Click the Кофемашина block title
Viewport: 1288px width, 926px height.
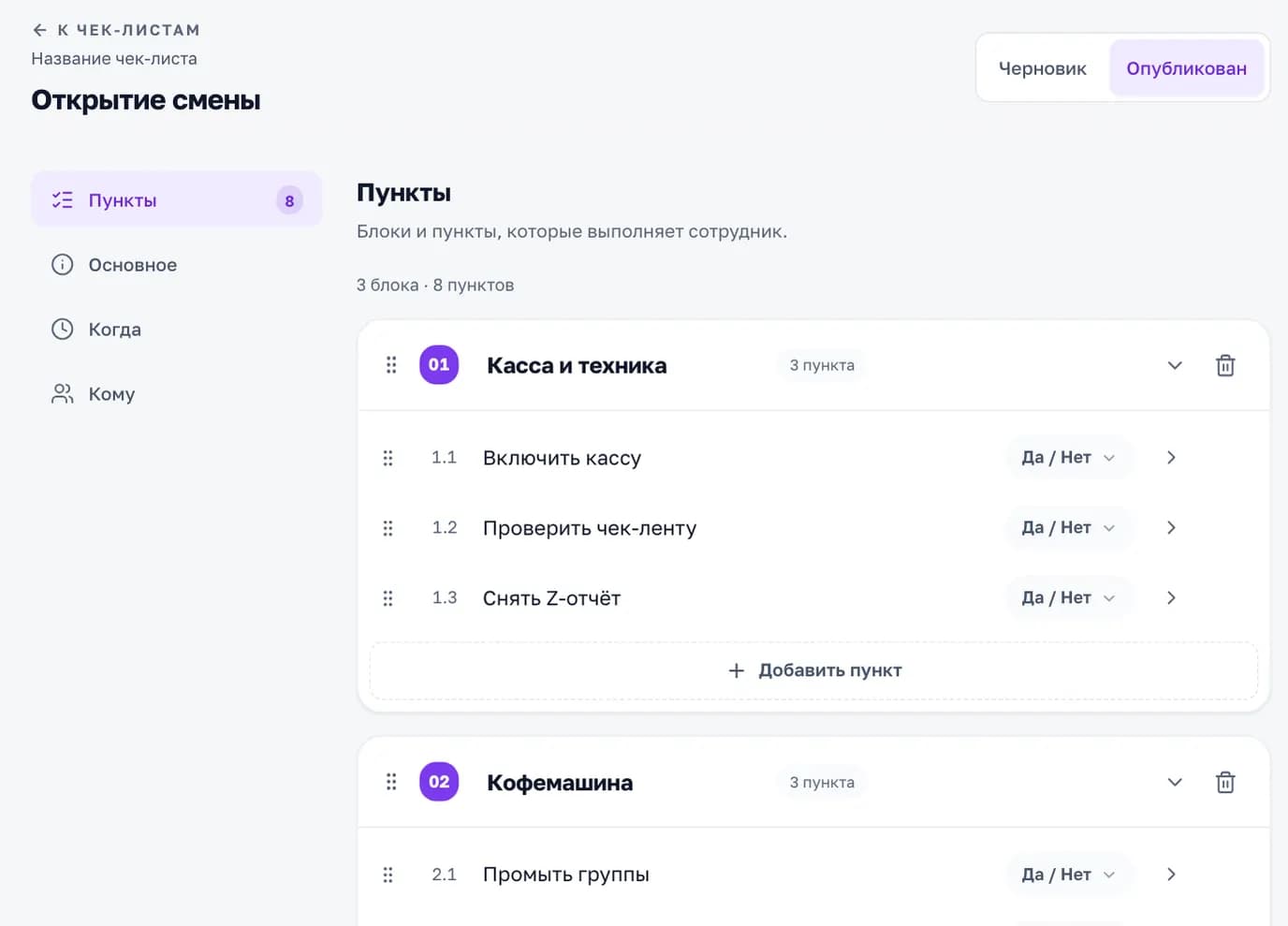point(560,782)
